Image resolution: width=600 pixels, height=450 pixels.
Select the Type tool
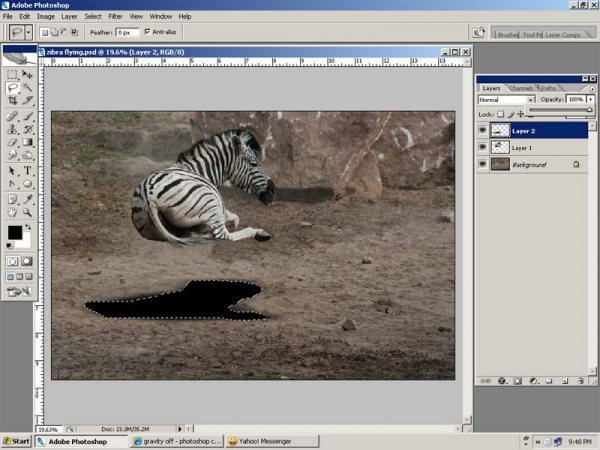[27, 171]
